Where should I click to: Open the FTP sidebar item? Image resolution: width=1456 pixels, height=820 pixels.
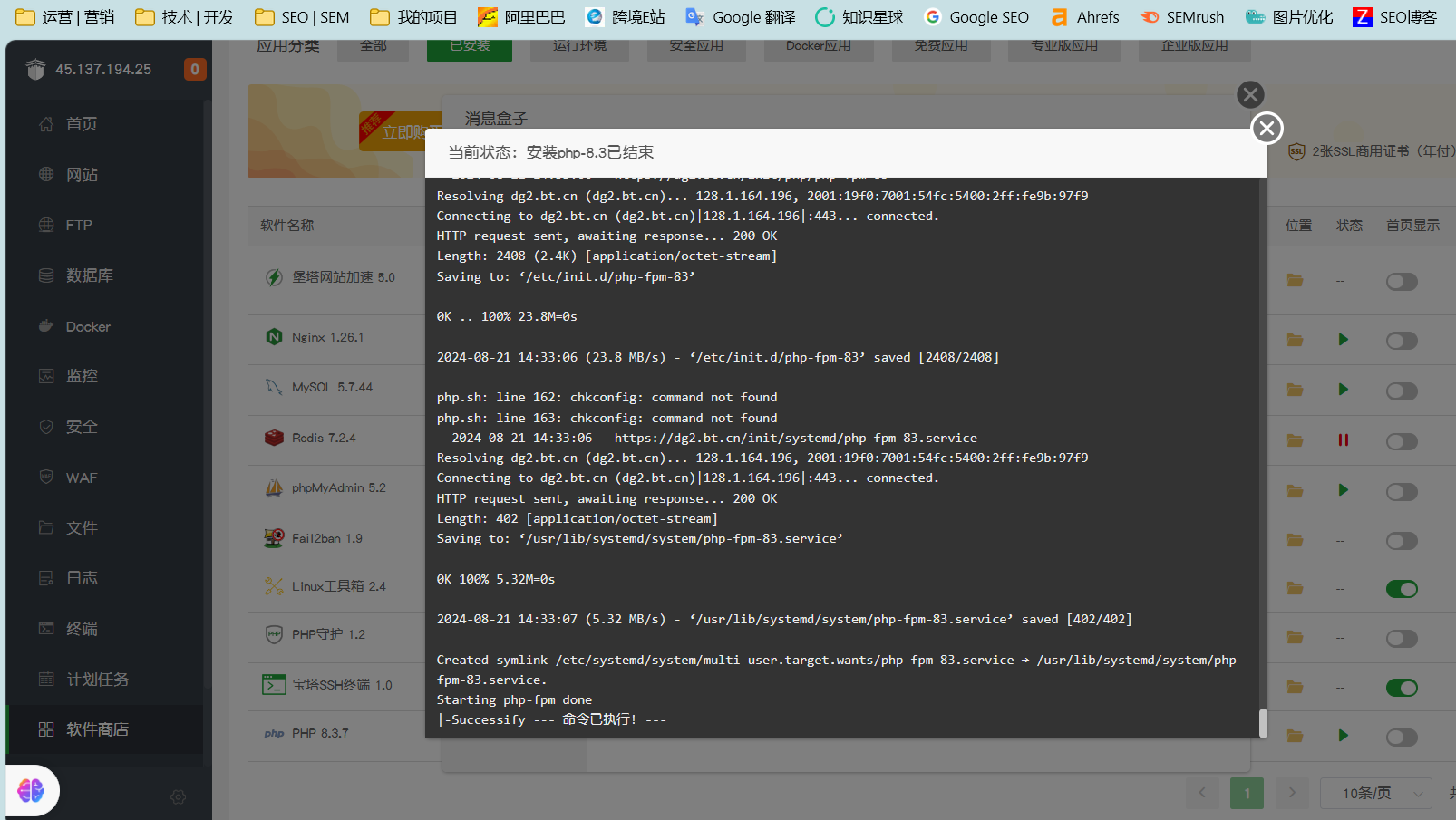[104, 225]
